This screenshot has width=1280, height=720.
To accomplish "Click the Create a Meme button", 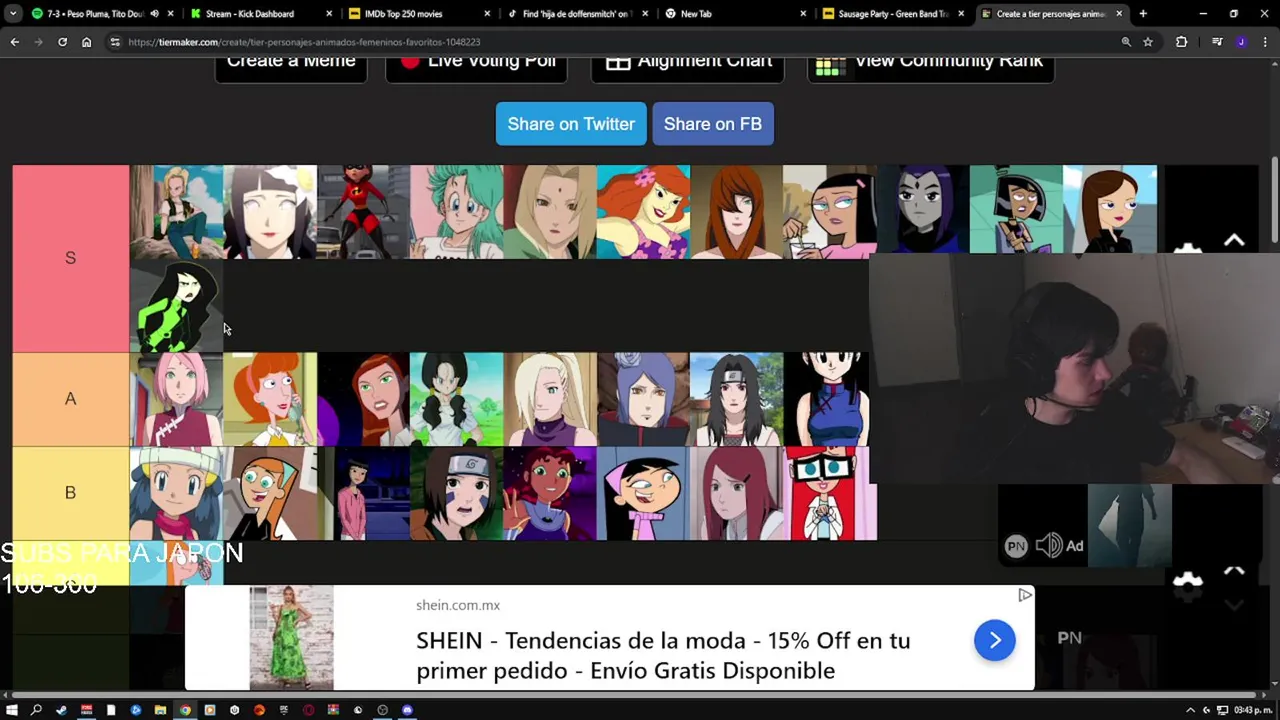I will click(x=291, y=65).
